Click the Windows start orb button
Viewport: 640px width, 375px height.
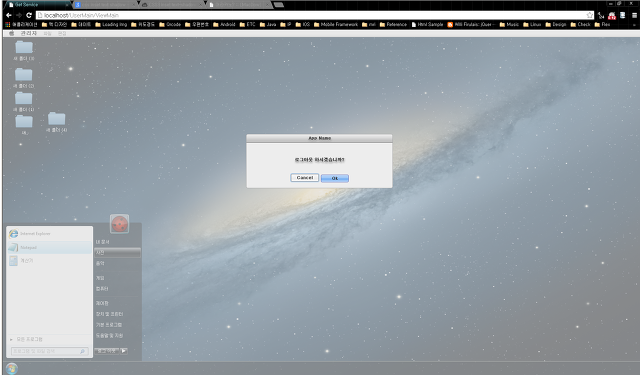click(12, 368)
